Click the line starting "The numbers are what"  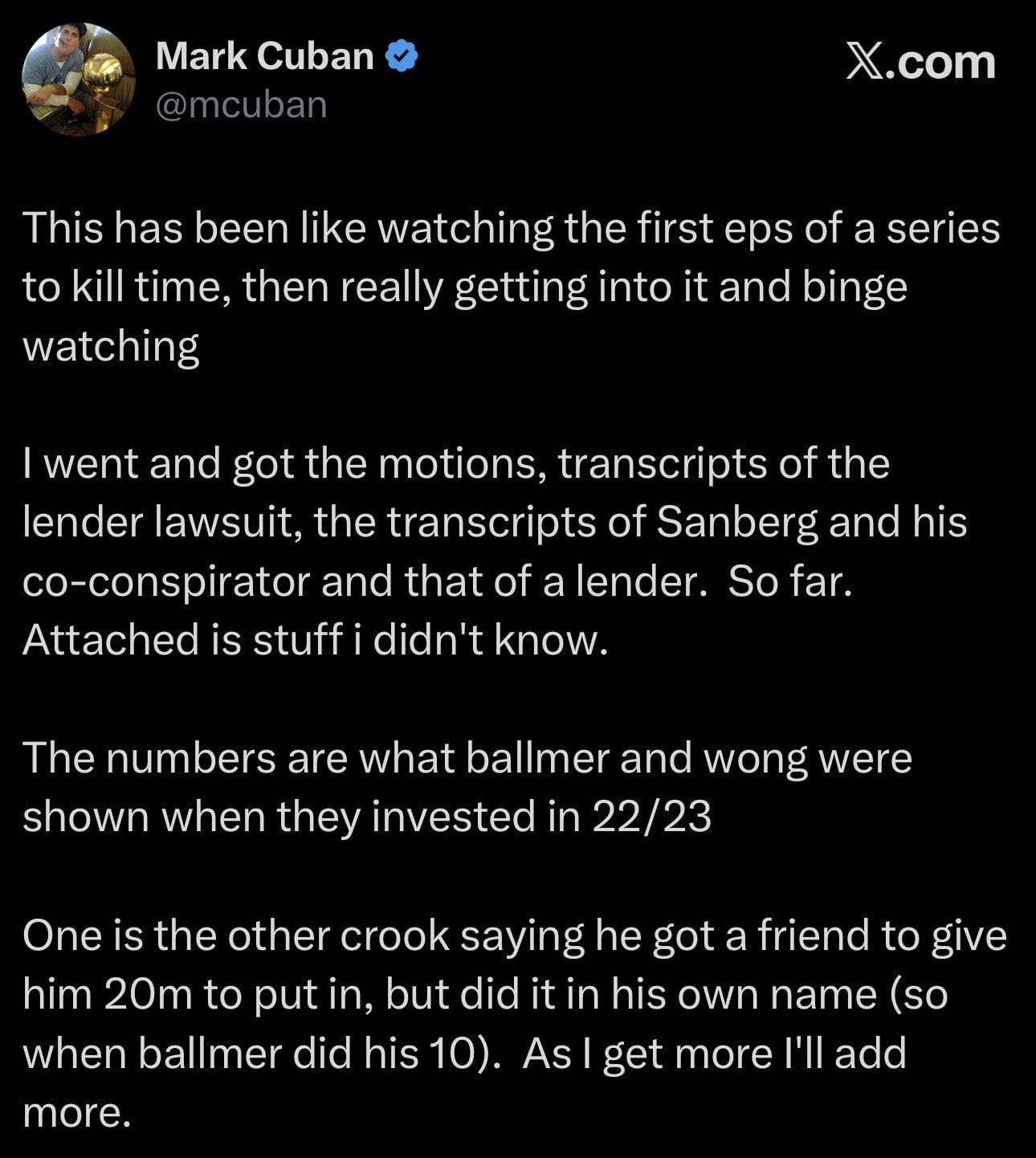point(467,757)
